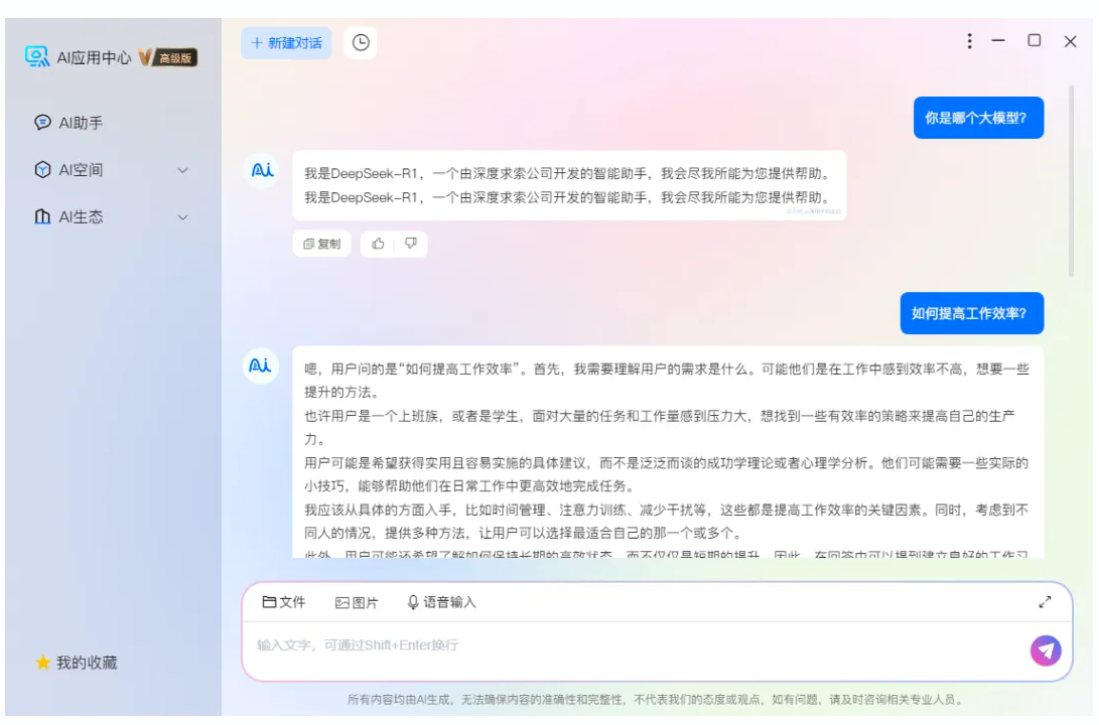The width and height of the screenshot is (1099, 725).
Task: Start a new chat with 新建对话
Action: (x=286, y=43)
